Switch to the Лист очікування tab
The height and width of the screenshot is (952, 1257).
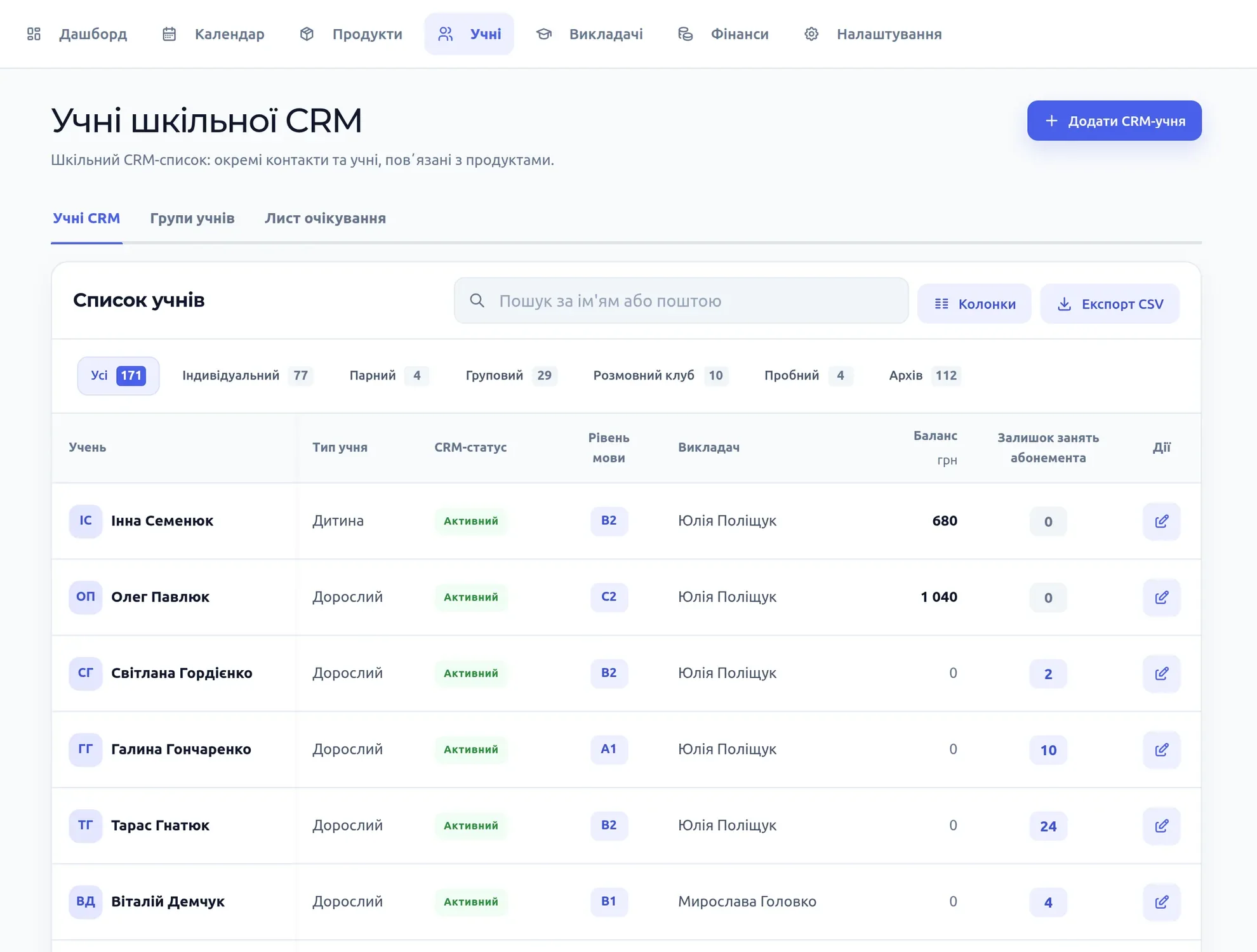click(x=325, y=218)
